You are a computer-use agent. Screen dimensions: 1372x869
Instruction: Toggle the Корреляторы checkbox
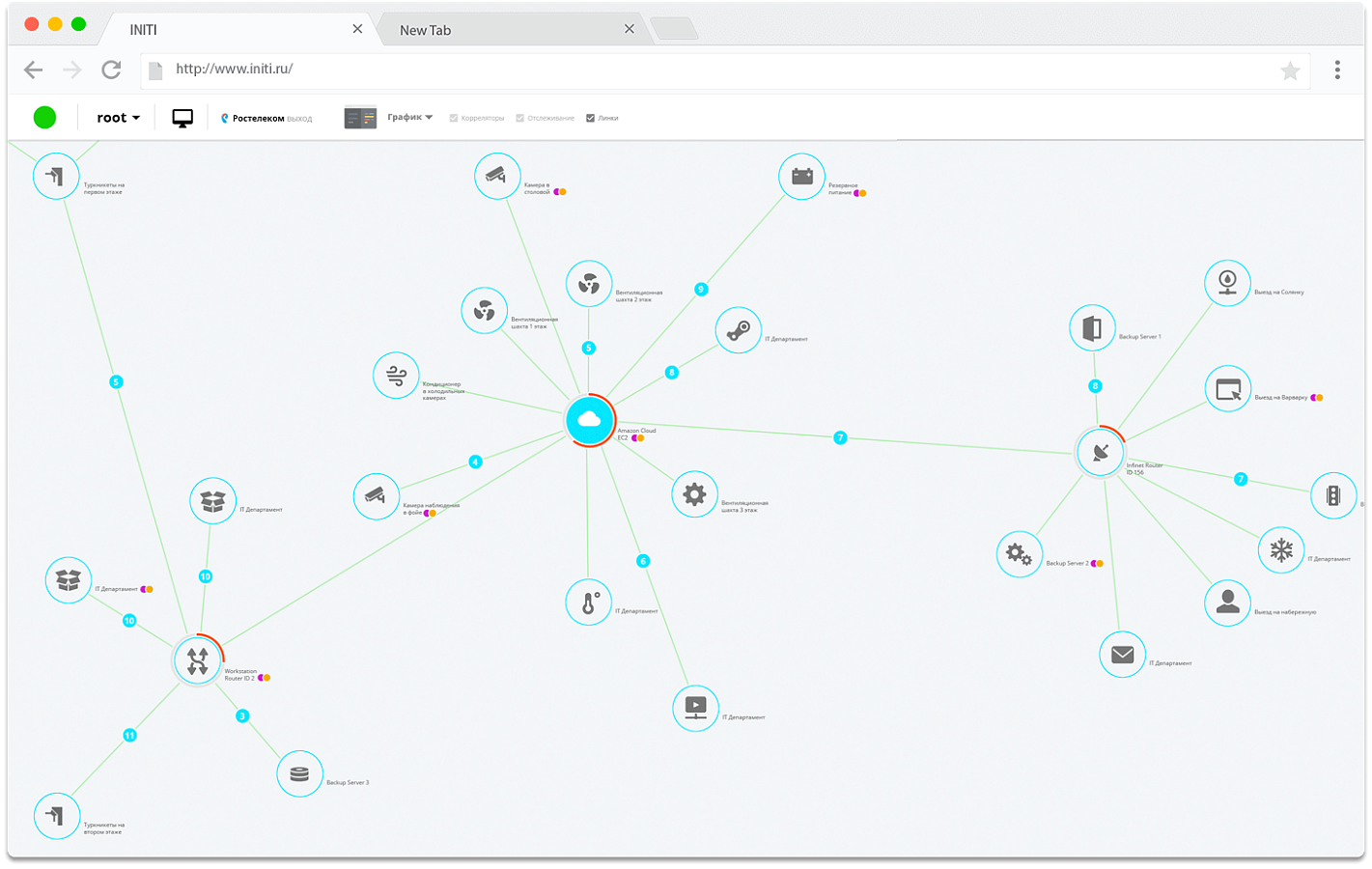(454, 118)
